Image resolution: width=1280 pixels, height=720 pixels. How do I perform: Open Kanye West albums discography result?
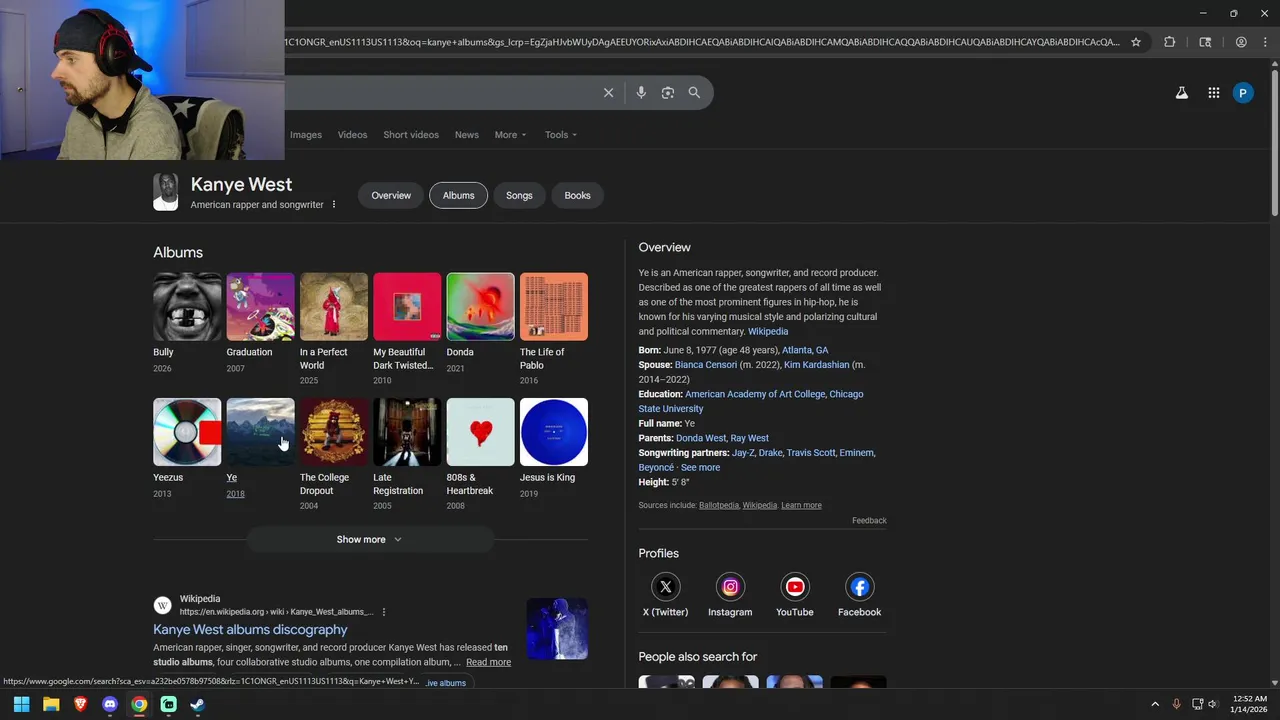(250, 630)
